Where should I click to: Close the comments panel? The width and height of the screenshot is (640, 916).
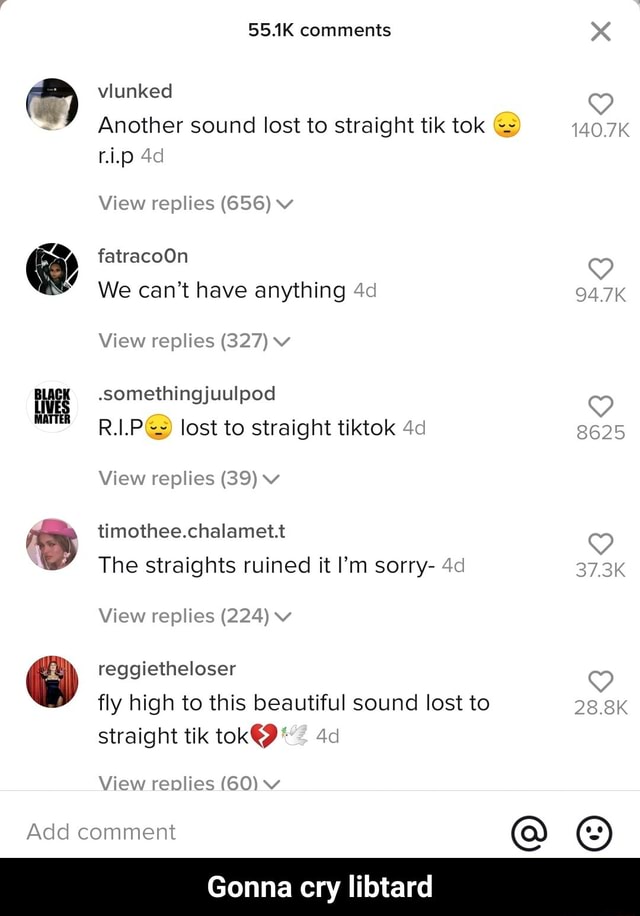click(x=599, y=31)
